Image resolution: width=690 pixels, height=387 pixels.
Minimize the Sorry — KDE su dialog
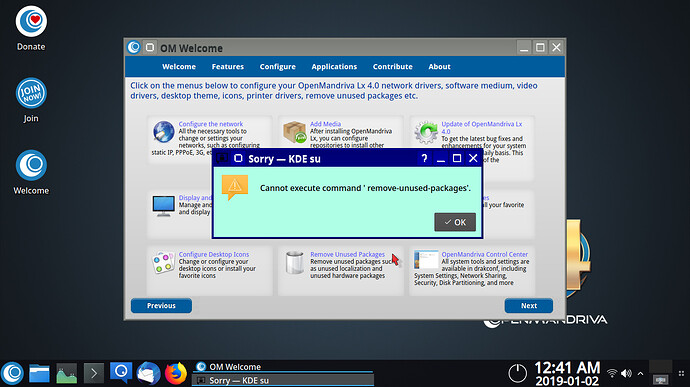(x=440, y=158)
